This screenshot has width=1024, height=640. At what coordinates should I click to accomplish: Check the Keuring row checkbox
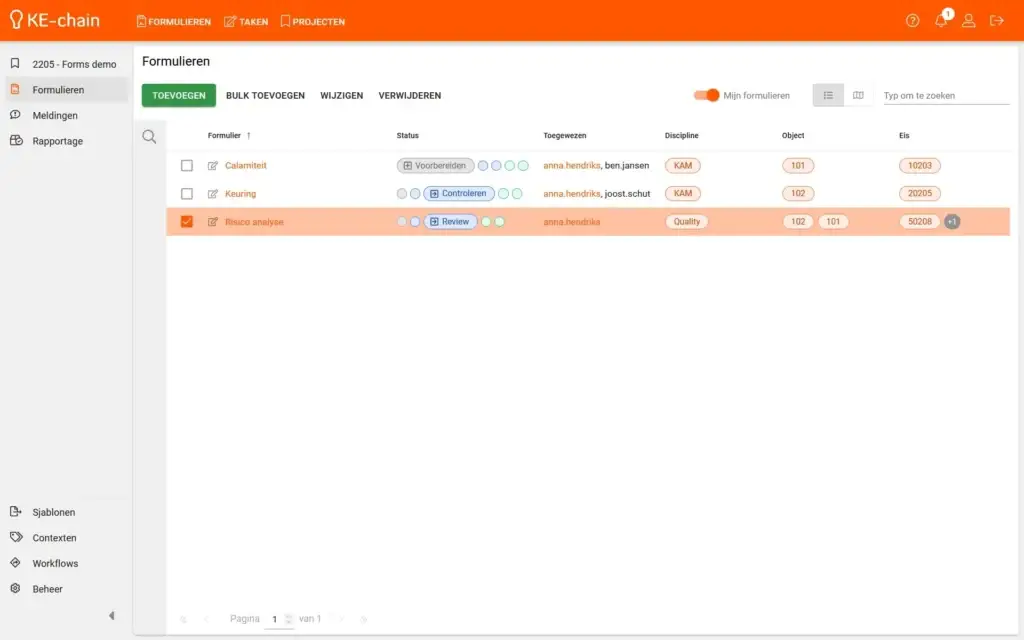pos(187,194)
